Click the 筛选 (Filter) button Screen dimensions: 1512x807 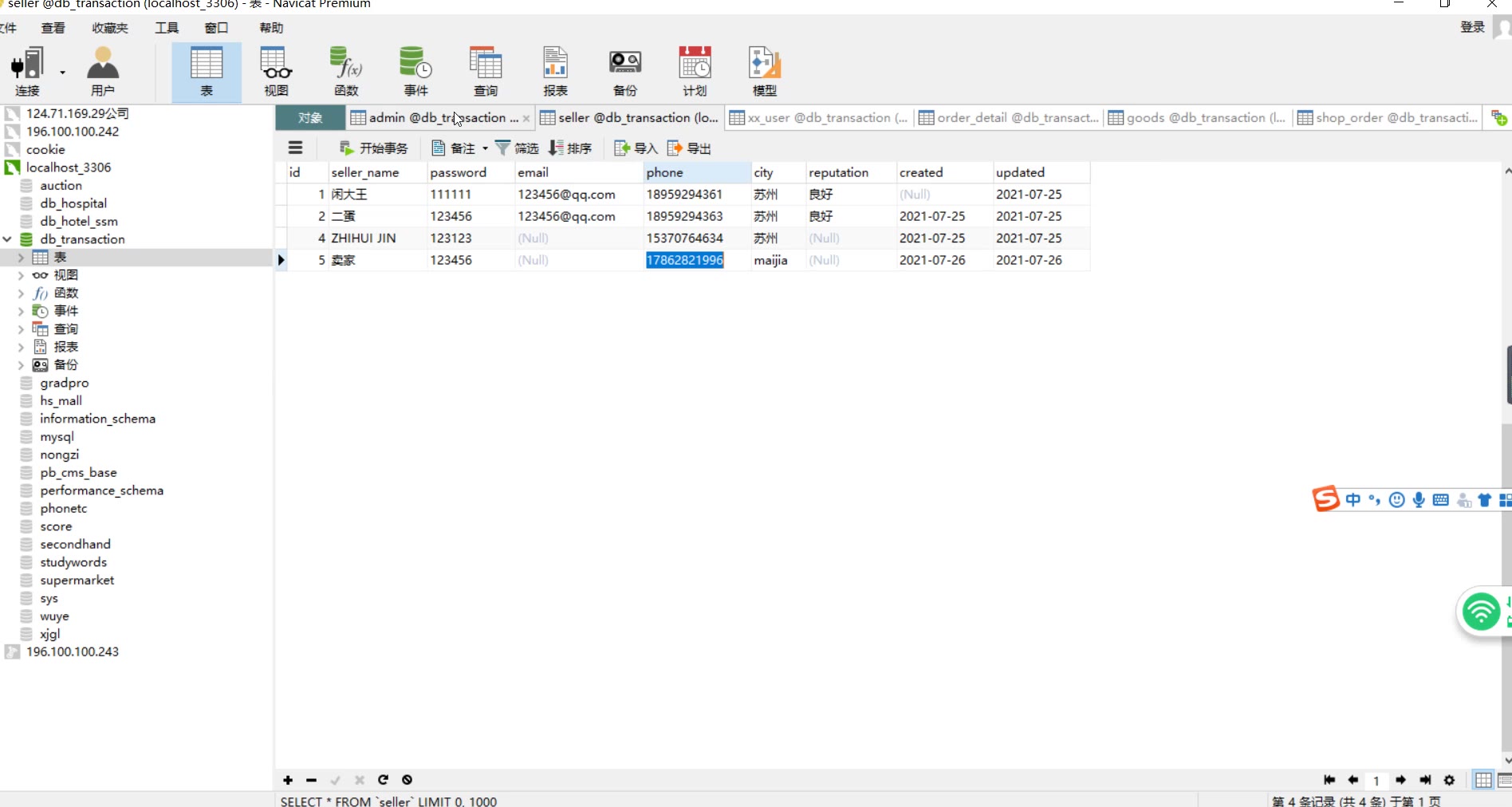(517, 148)
